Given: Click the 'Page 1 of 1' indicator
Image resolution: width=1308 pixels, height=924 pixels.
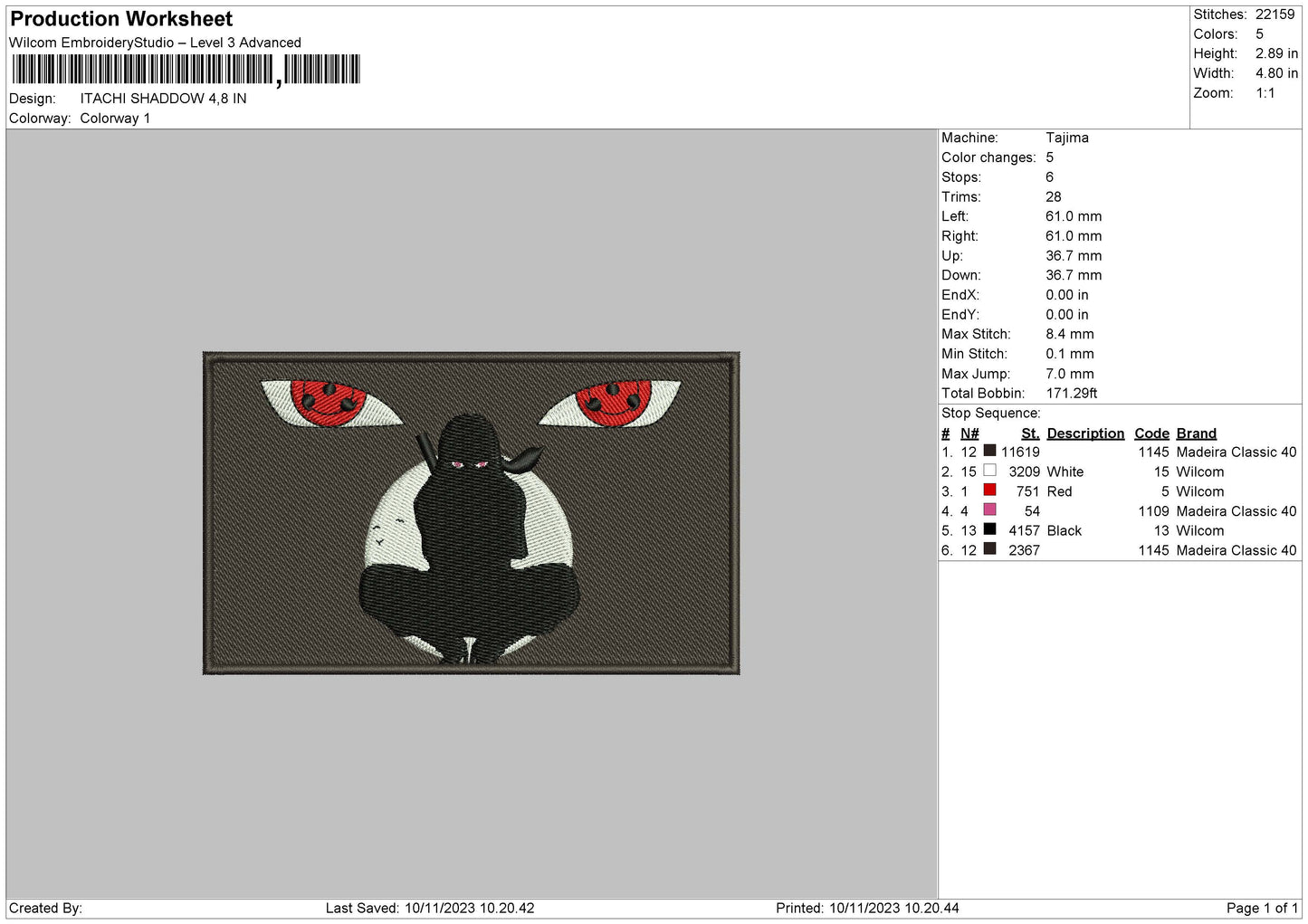Looking at the screenshot, I should click(x=1262, y=909).
